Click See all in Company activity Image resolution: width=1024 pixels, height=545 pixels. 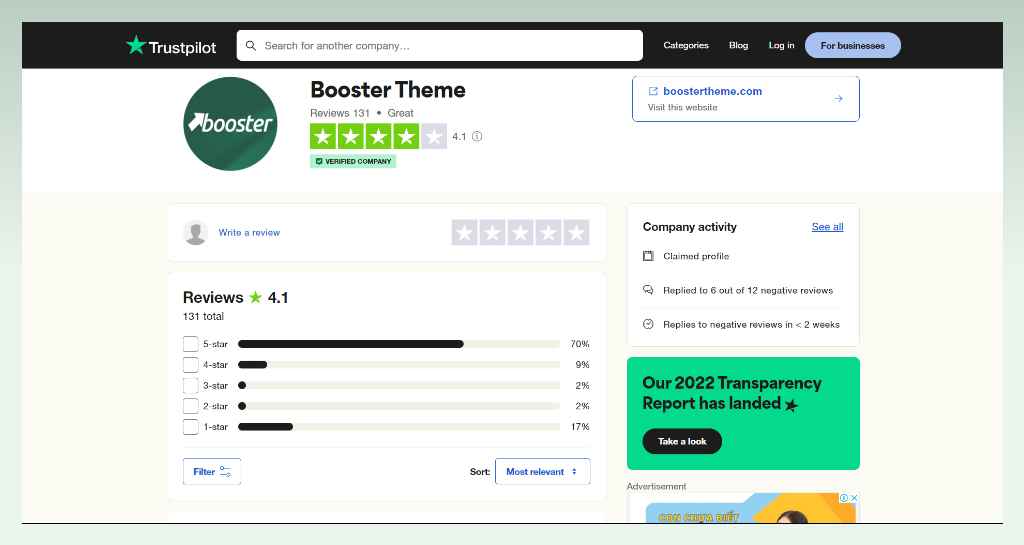click(x=827, y=226)
